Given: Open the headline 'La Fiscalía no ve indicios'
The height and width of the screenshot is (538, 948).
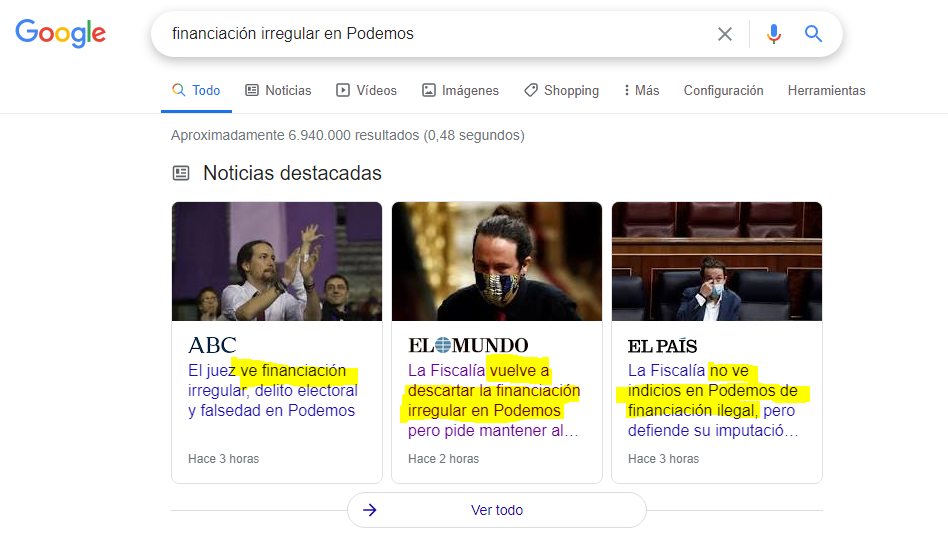Looking at the screenshot, I should tap(713, 400).
